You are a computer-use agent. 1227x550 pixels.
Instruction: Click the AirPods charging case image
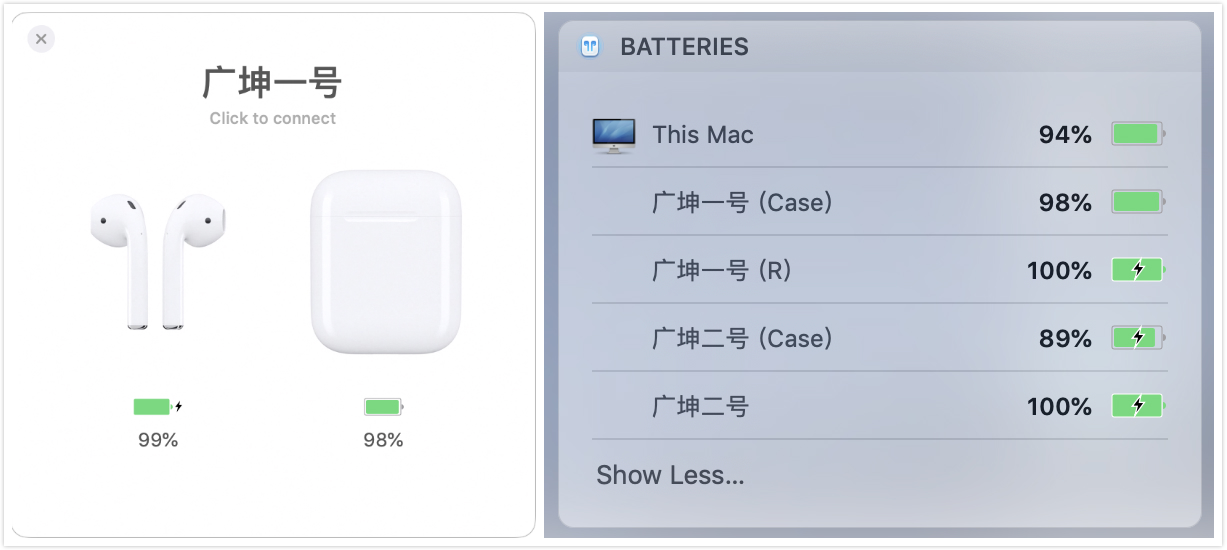[385, 262]
